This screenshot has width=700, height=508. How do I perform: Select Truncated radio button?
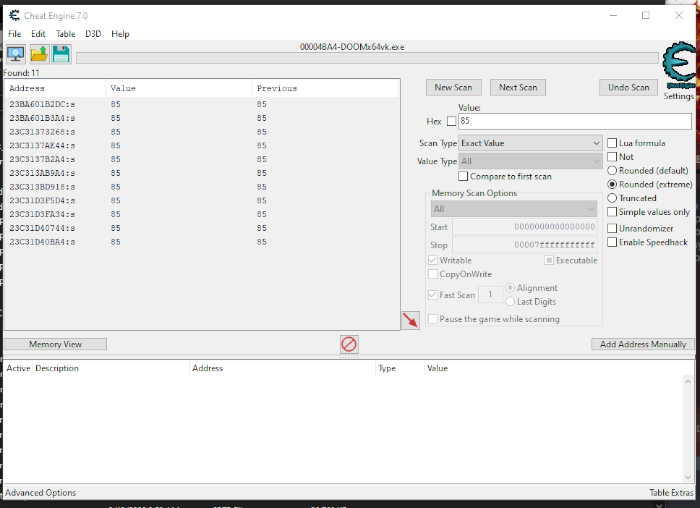pyautogui.click(x=612, y=198)
